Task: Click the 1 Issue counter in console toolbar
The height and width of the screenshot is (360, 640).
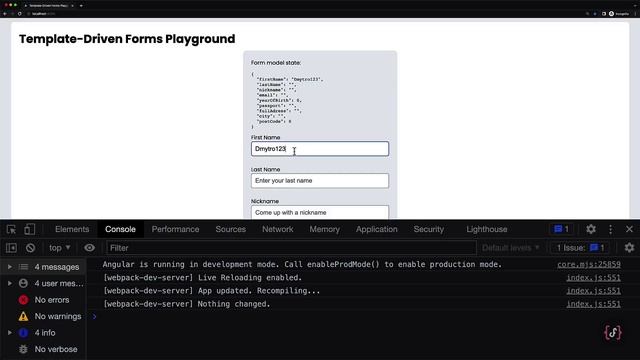Action: [x=580, y=248]
